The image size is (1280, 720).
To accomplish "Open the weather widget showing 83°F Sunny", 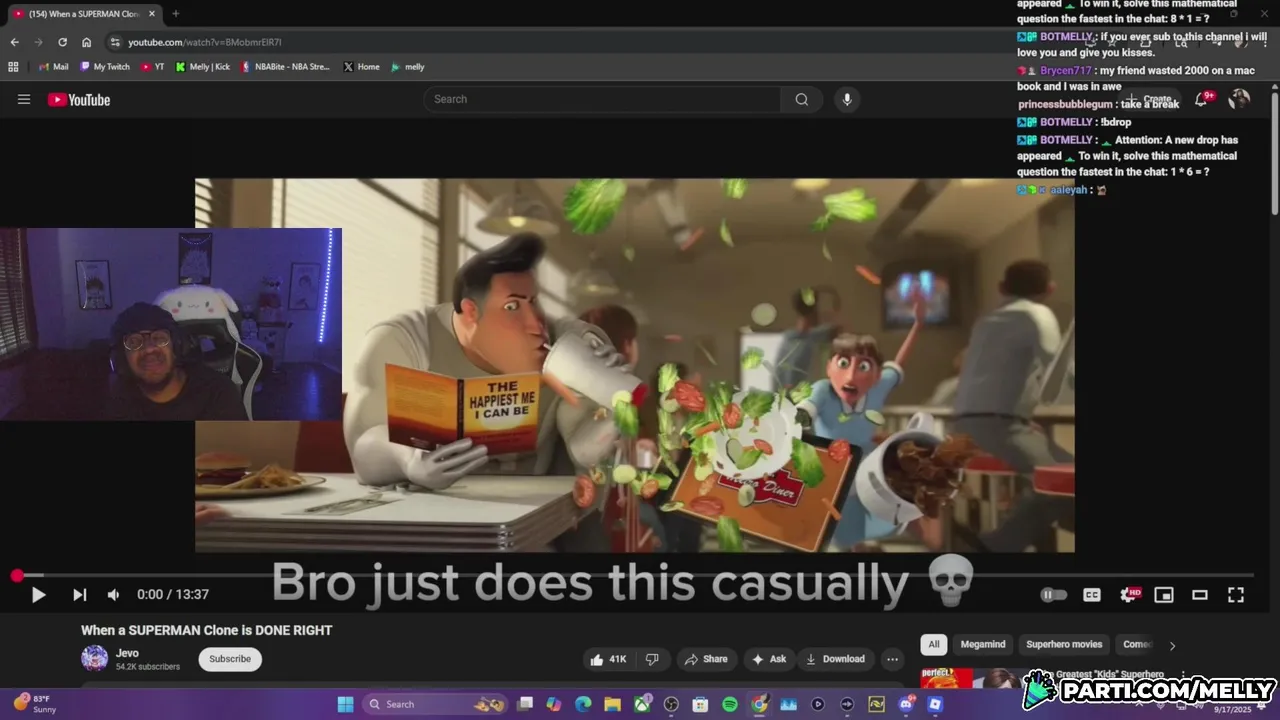I will [35, 704].
